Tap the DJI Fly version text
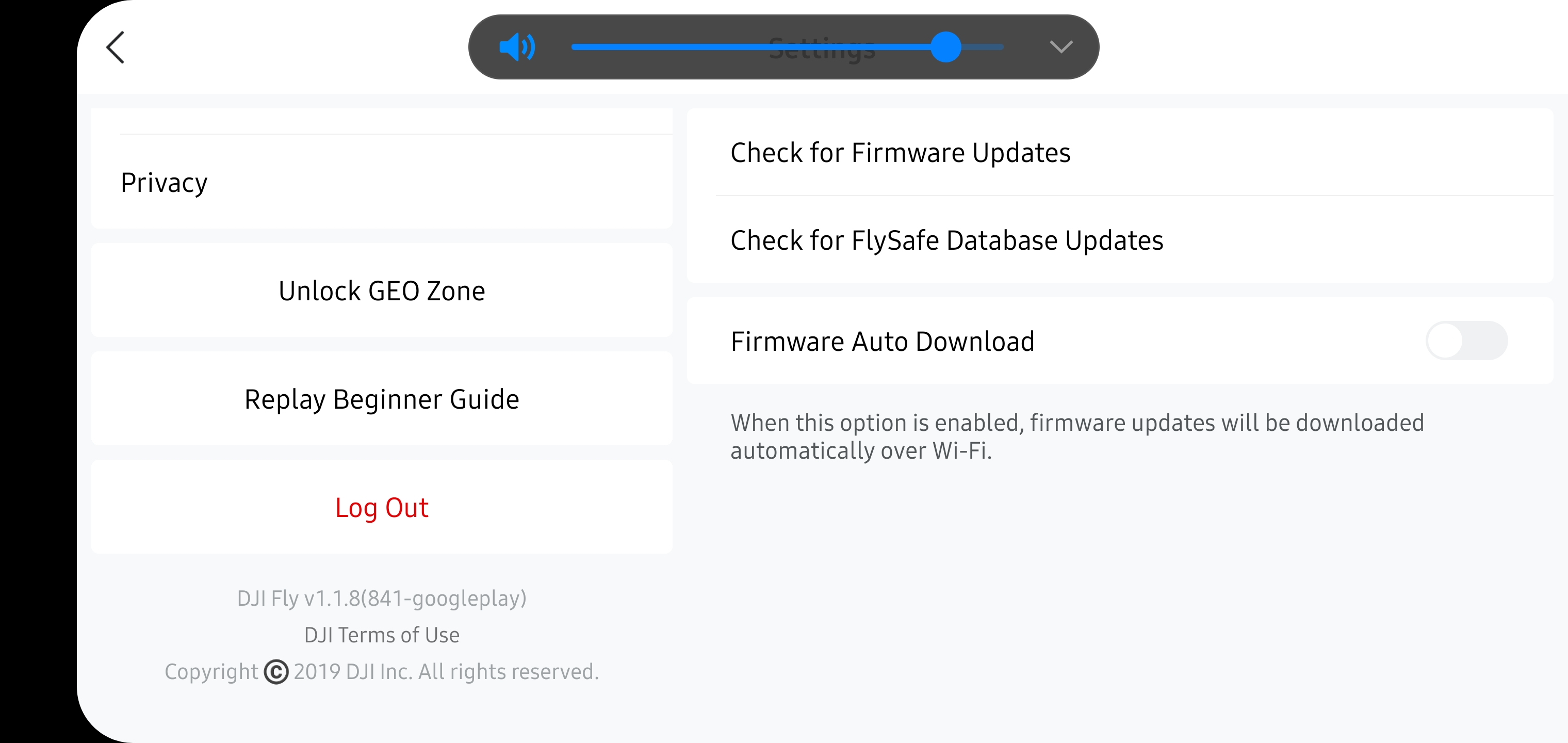Screen dimensions: 1568x743 point(382,598)
